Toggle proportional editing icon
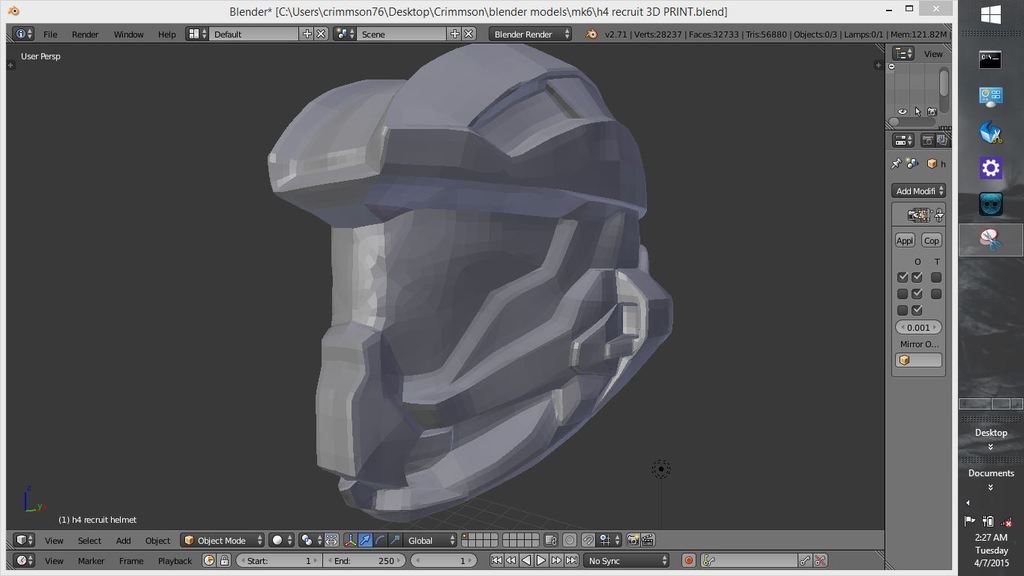The height and width of the screenshot is (576, 1024). point(569,540)
